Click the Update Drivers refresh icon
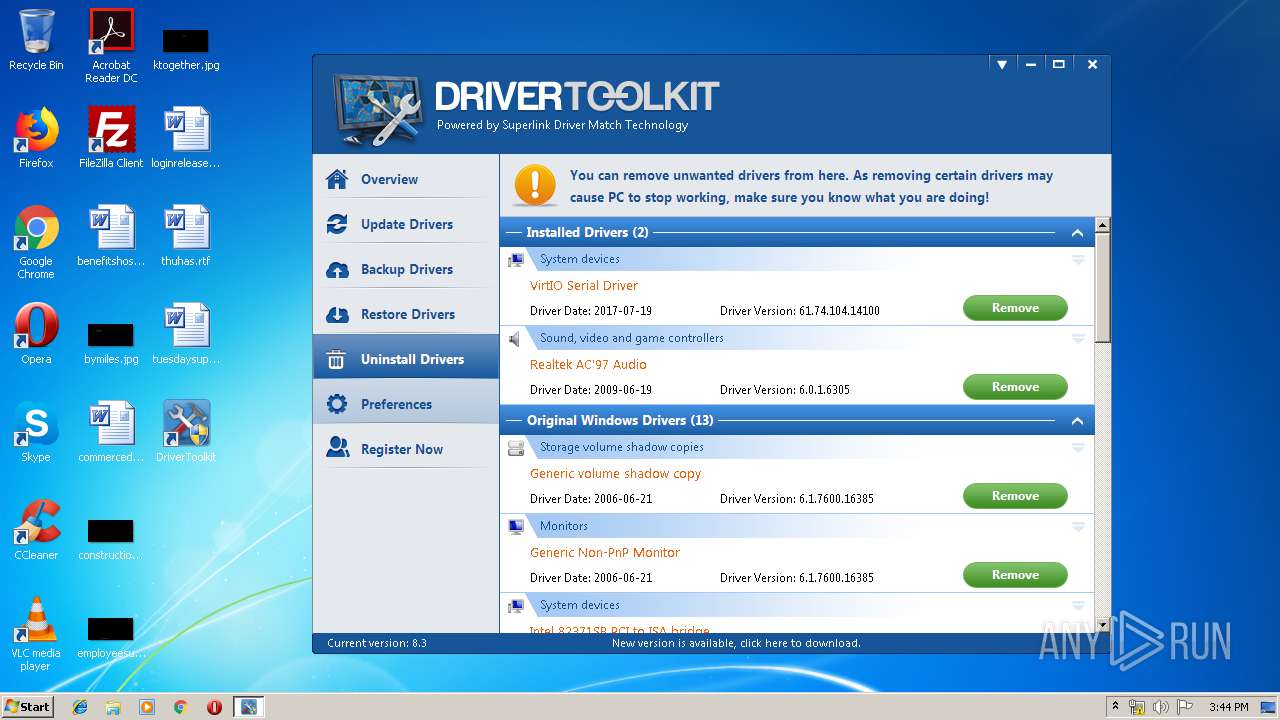The width and height of the screenshot is (1280, 720). coord(337,224)
